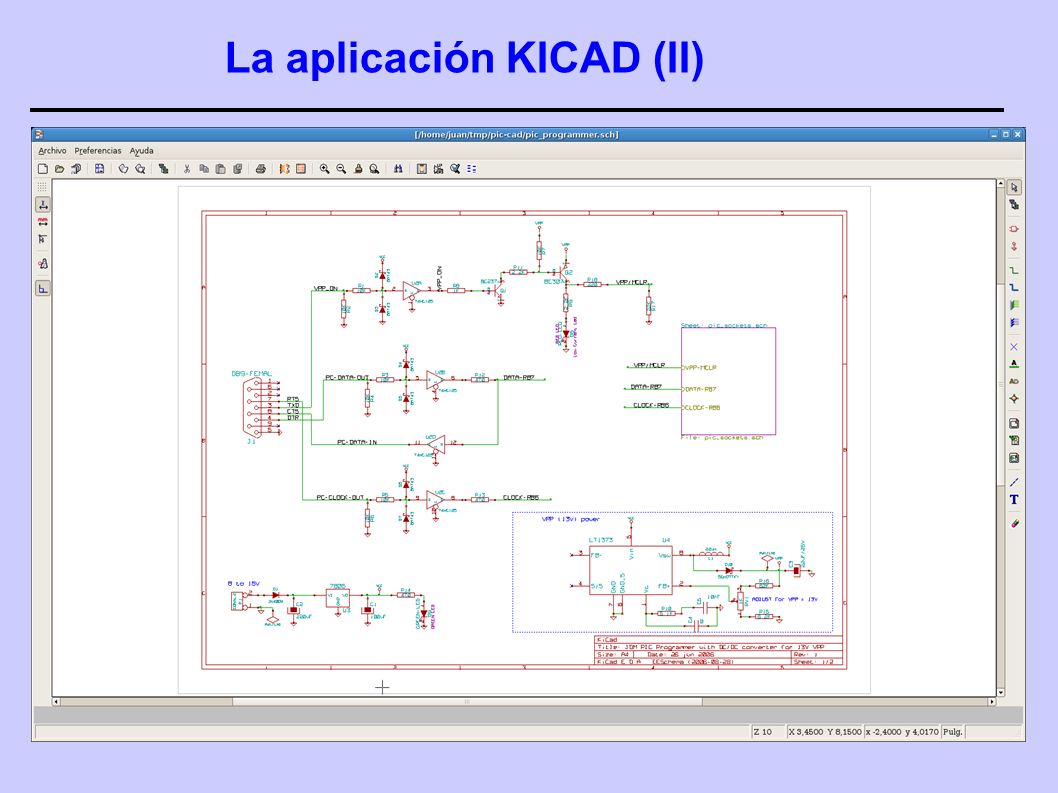Open hierarchy navigator in top toolbar
Viewport: 1058px width, 793px height.
163,169
